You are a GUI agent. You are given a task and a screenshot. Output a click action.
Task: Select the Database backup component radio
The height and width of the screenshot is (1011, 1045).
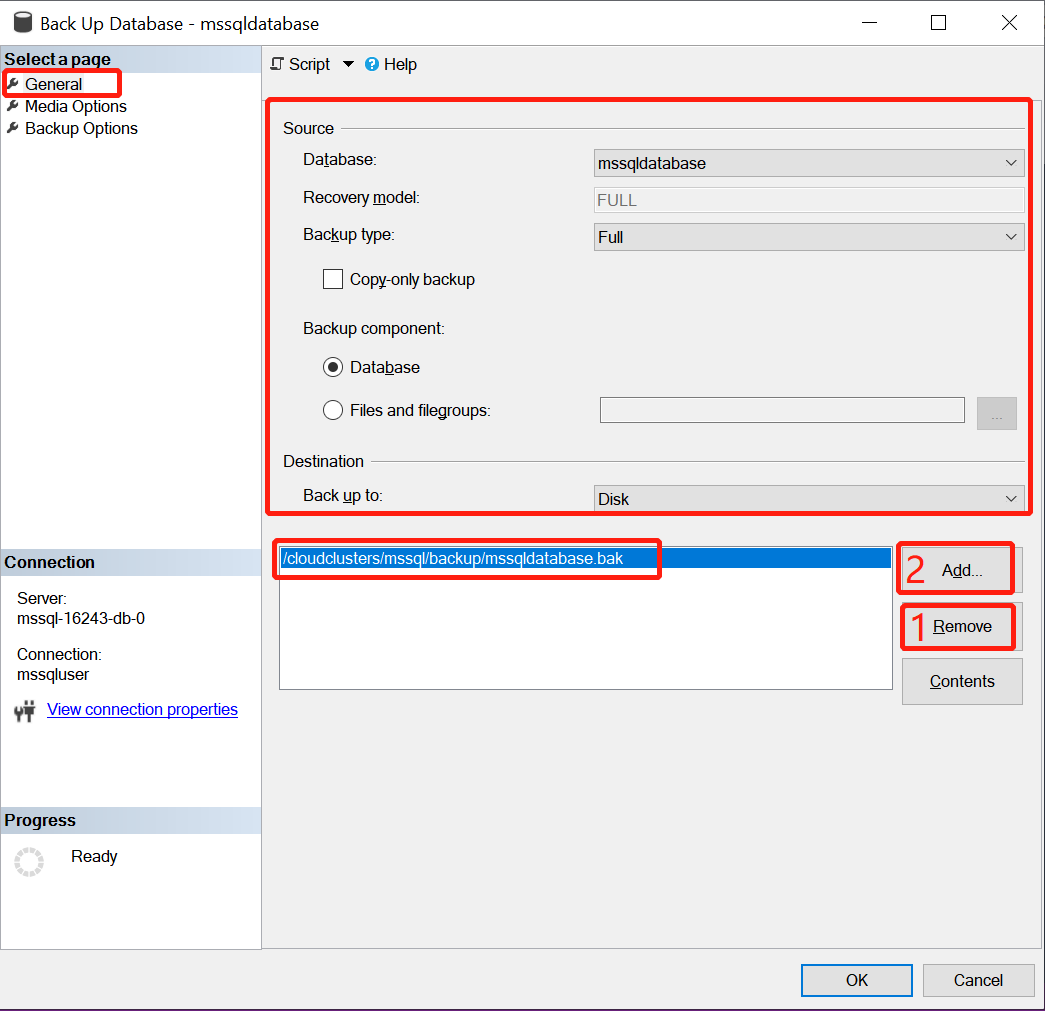[333, 368]
